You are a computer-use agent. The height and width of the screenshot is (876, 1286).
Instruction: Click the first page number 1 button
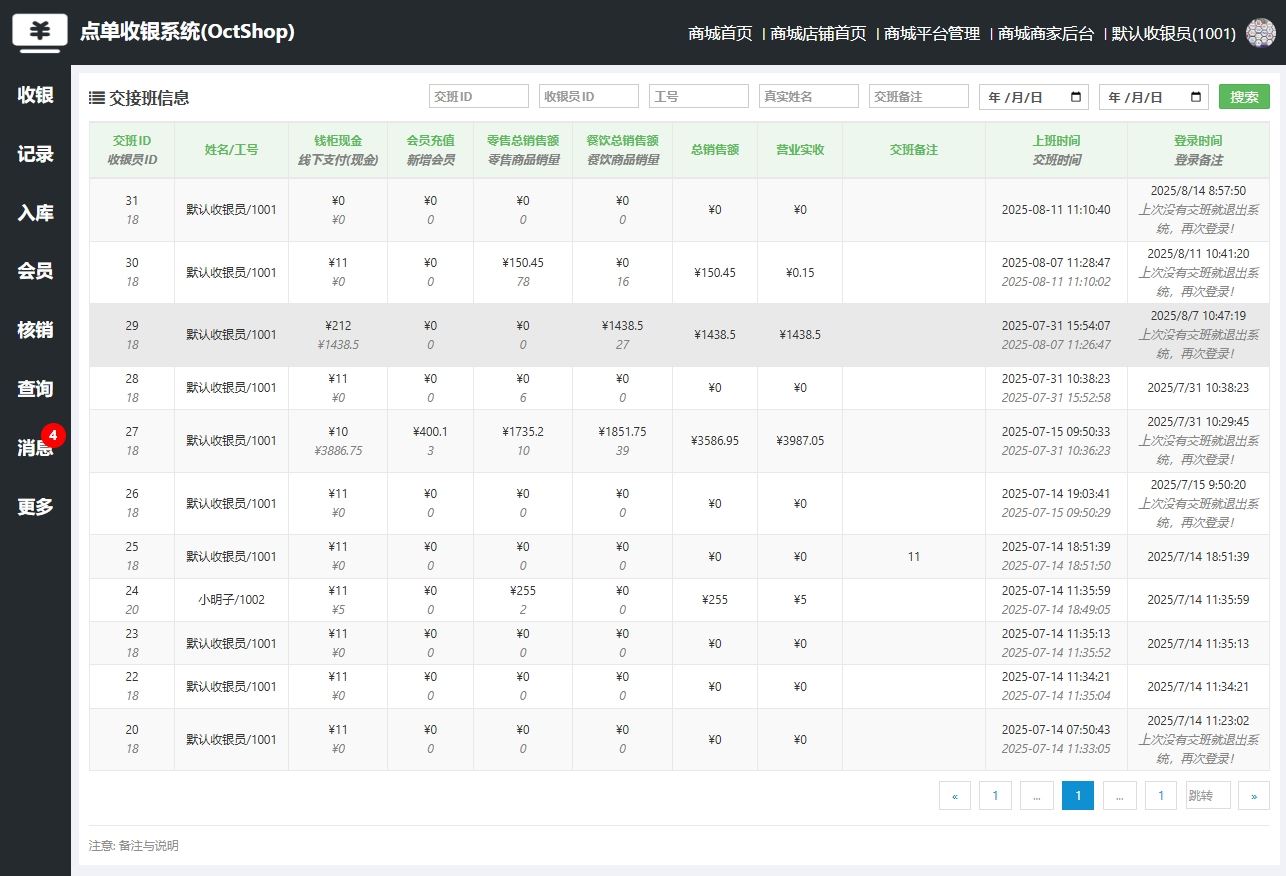pos(995,796)
